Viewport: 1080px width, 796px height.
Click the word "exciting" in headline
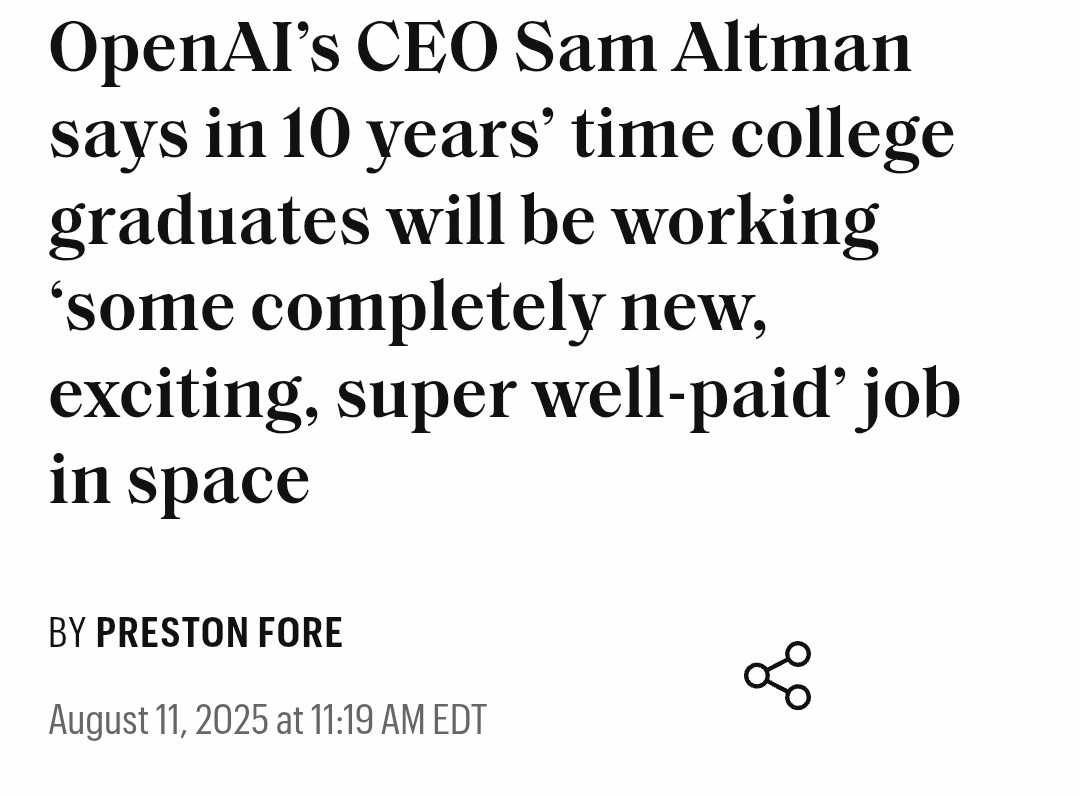point(183,395)
